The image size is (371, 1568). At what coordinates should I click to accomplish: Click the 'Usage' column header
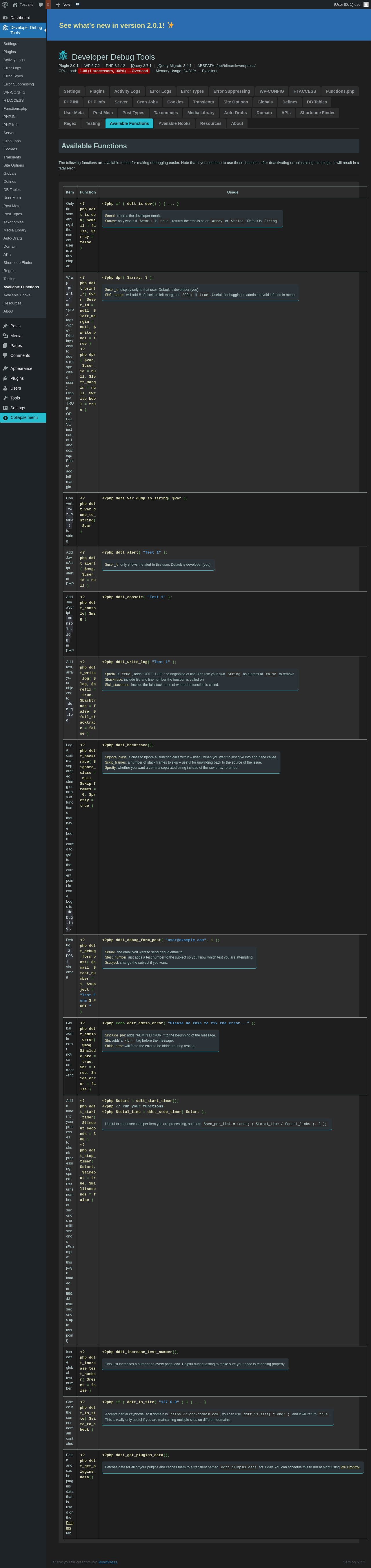(x=233, y=192)
